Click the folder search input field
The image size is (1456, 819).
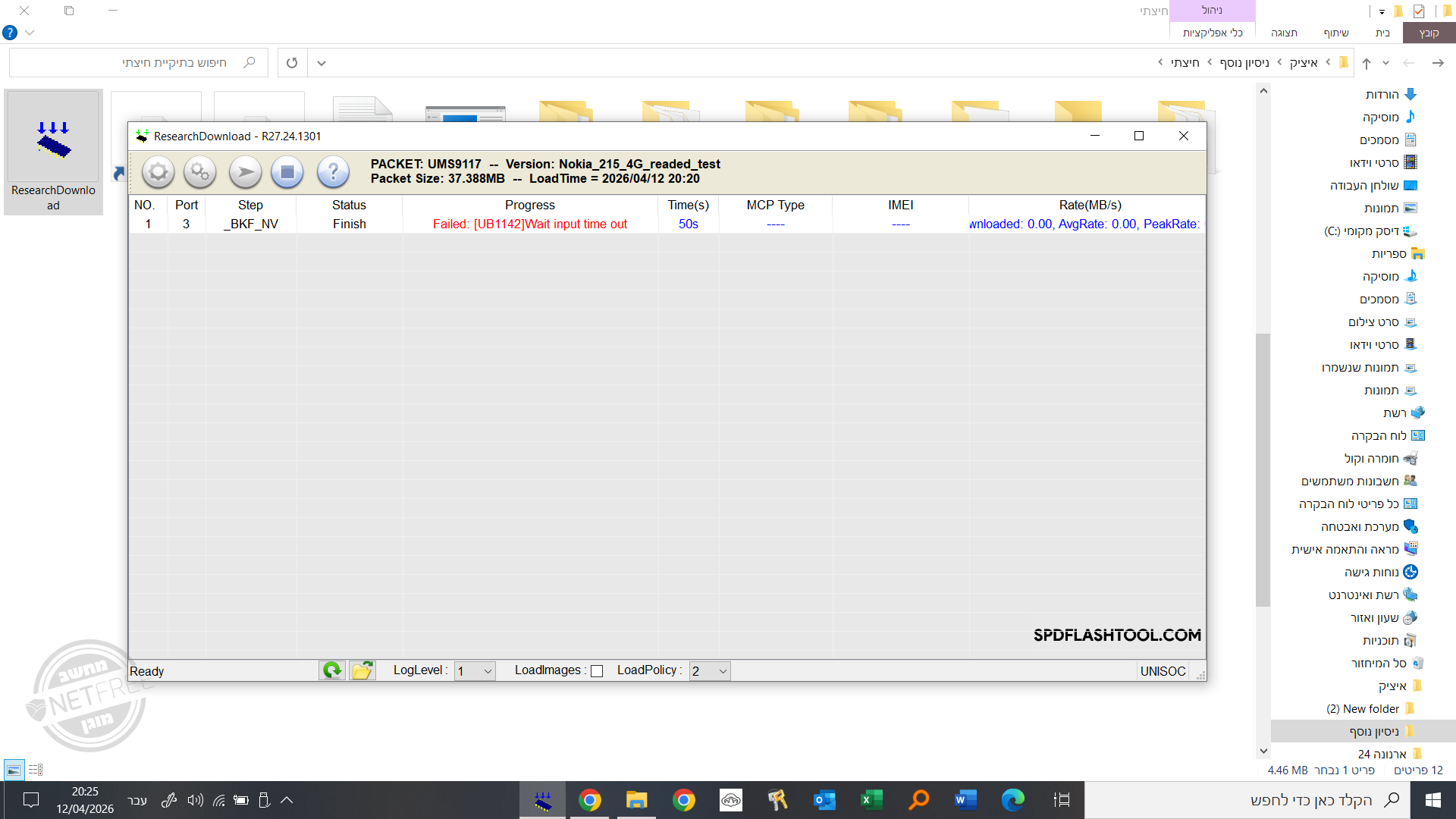click(152, 63)
